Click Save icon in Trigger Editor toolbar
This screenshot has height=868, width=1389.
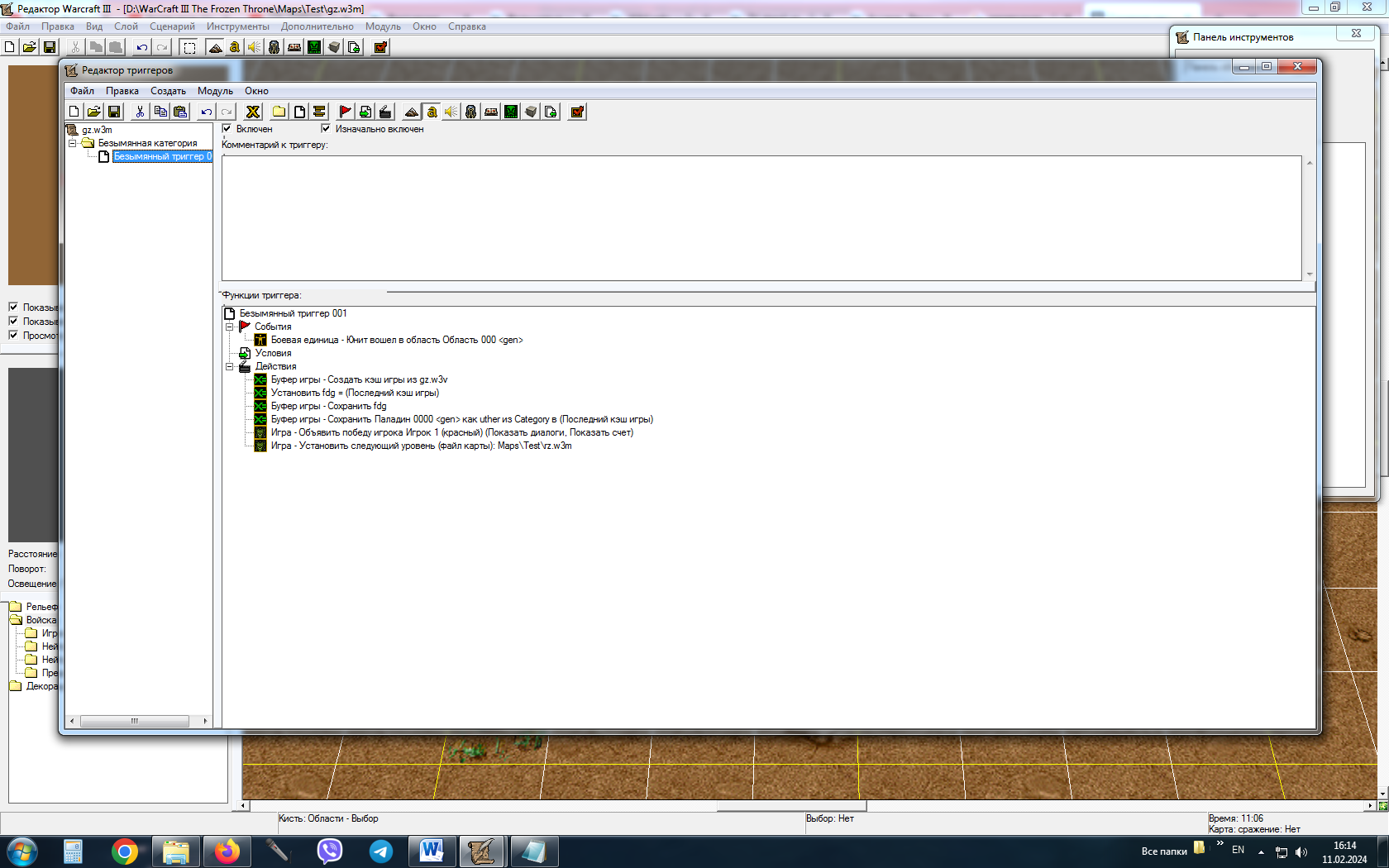(x=114, y=112)
